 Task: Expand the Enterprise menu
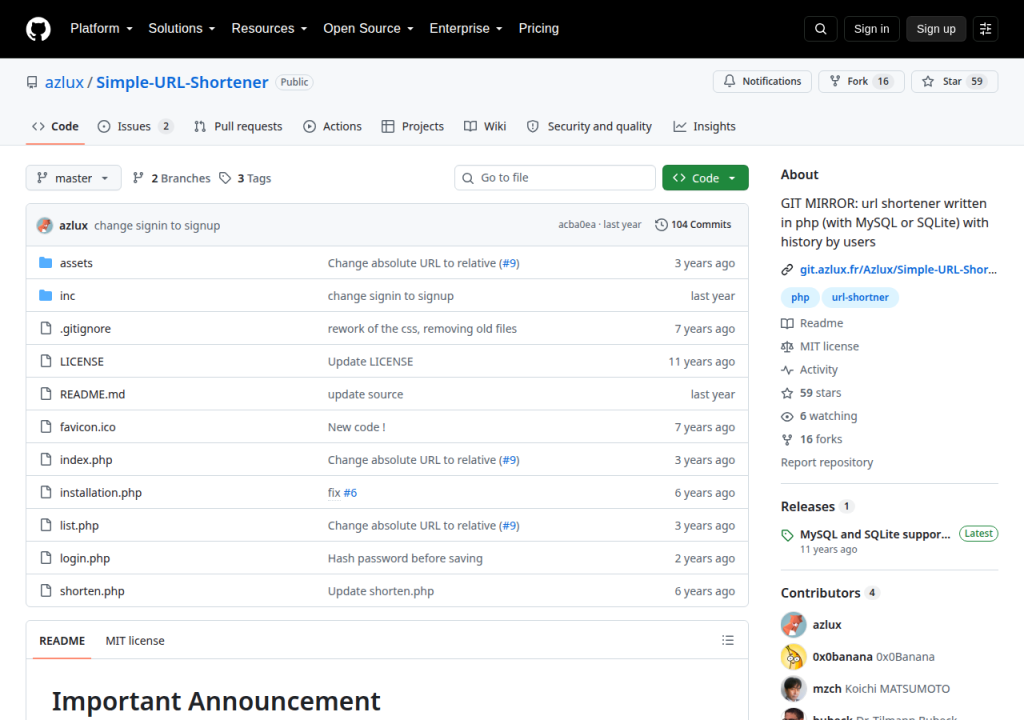(466, 29)
